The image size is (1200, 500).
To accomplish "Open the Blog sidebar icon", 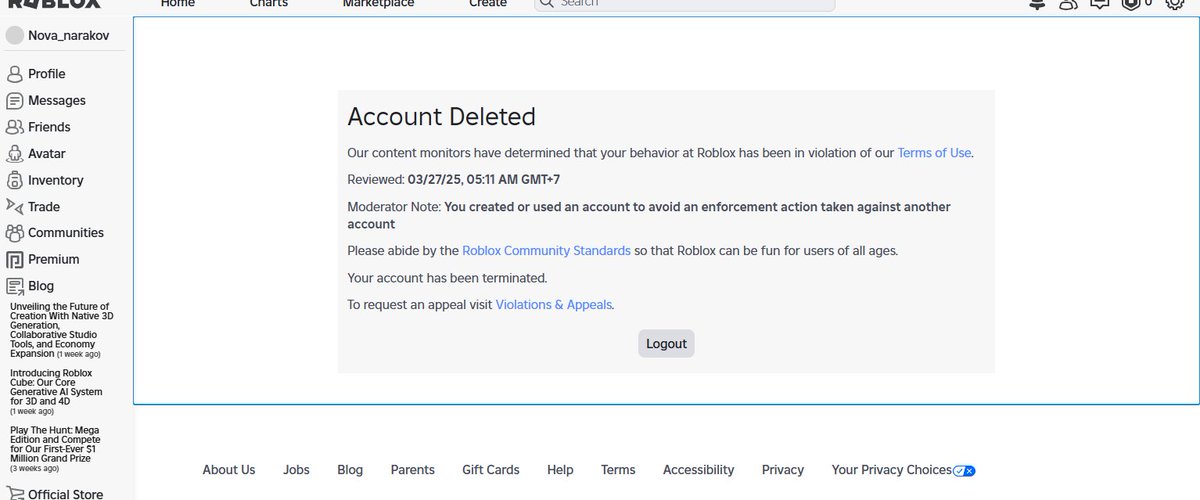I will (x=15, y=286).
